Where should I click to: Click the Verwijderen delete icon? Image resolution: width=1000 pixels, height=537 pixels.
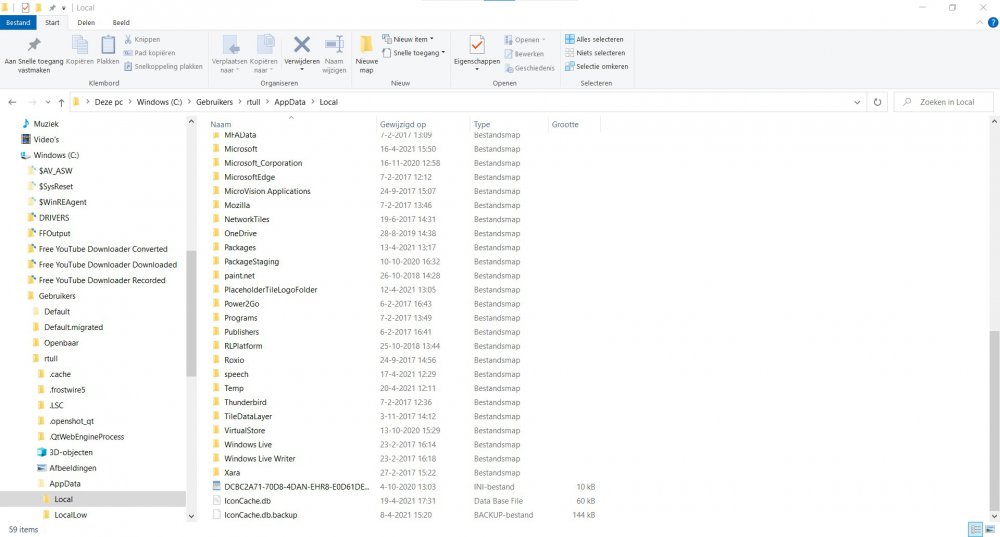click(x=301, y=45)
